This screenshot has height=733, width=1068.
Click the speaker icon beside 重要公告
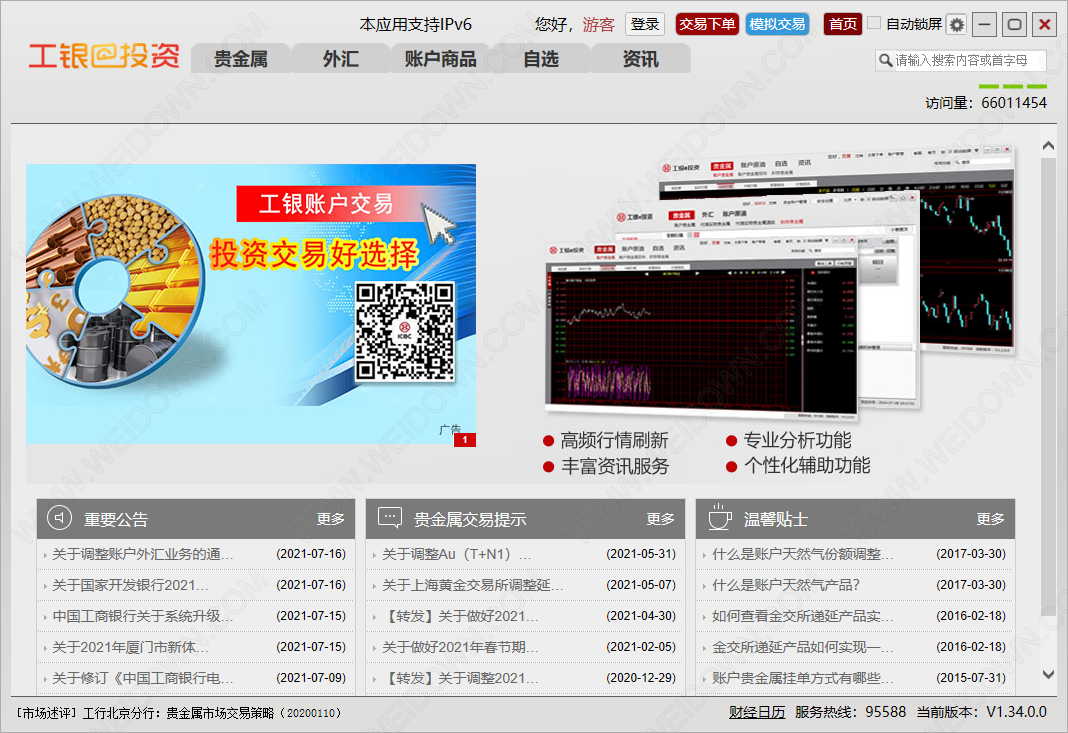(x=59, y=518)
